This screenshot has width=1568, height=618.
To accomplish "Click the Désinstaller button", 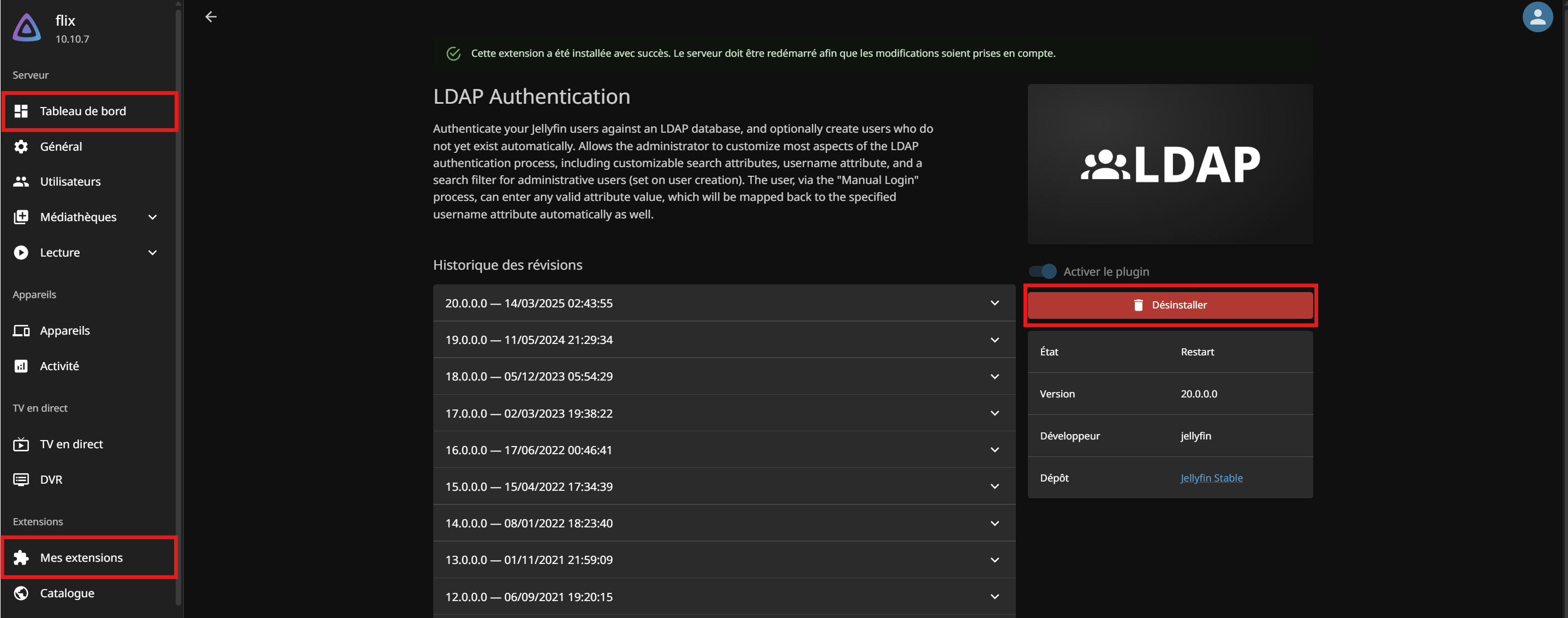I will (x=1169, y=305).
